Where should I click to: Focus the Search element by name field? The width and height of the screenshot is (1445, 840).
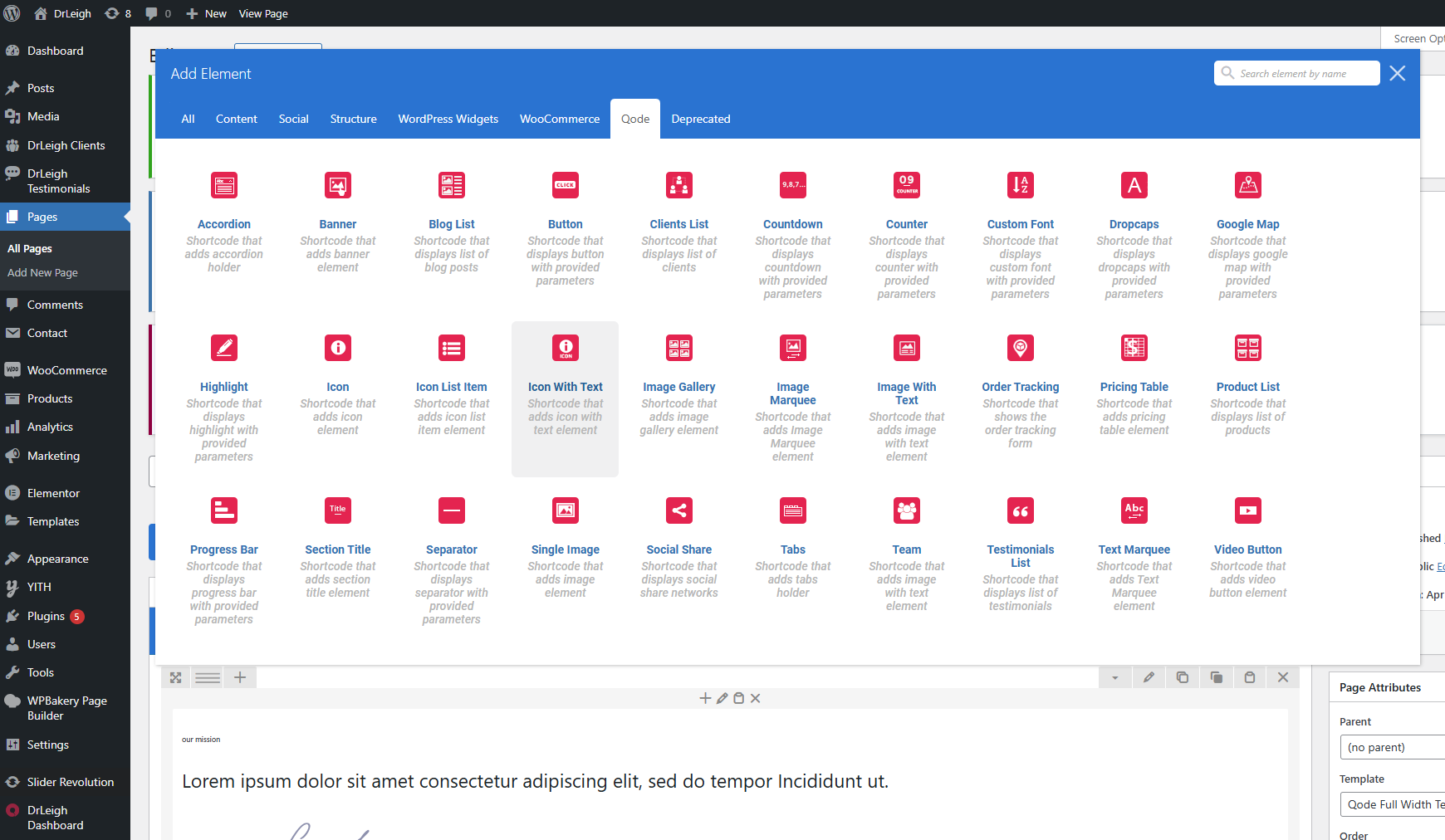tap(1296, 73)
